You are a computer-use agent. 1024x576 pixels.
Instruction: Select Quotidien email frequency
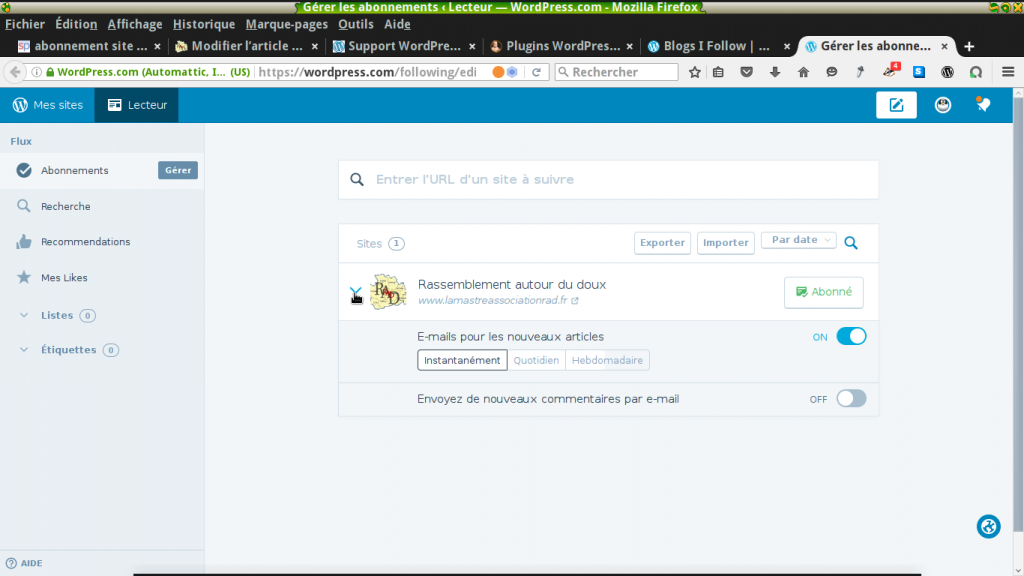click(x=536, y=360)
